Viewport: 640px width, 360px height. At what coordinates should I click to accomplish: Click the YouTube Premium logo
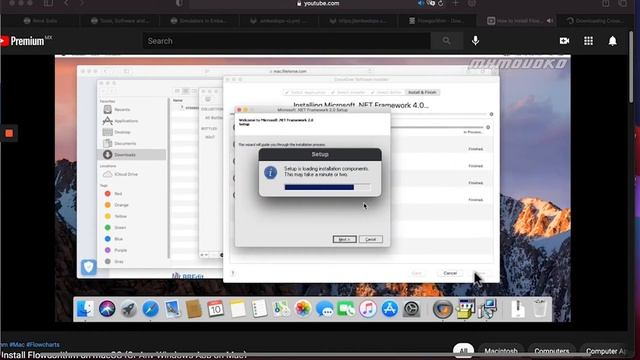coord(26,41)
